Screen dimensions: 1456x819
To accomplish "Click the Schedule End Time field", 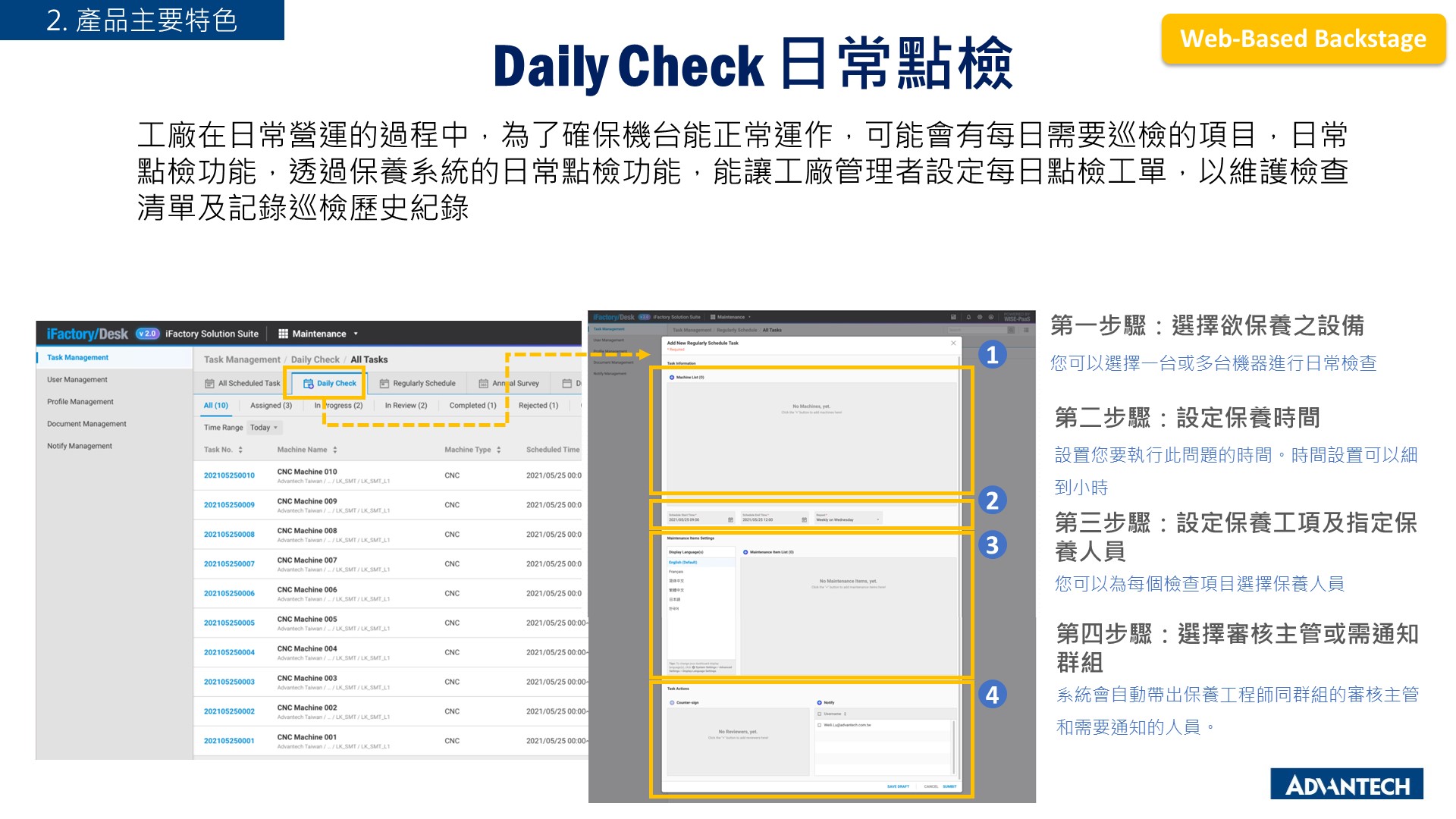I will [775, 519].
